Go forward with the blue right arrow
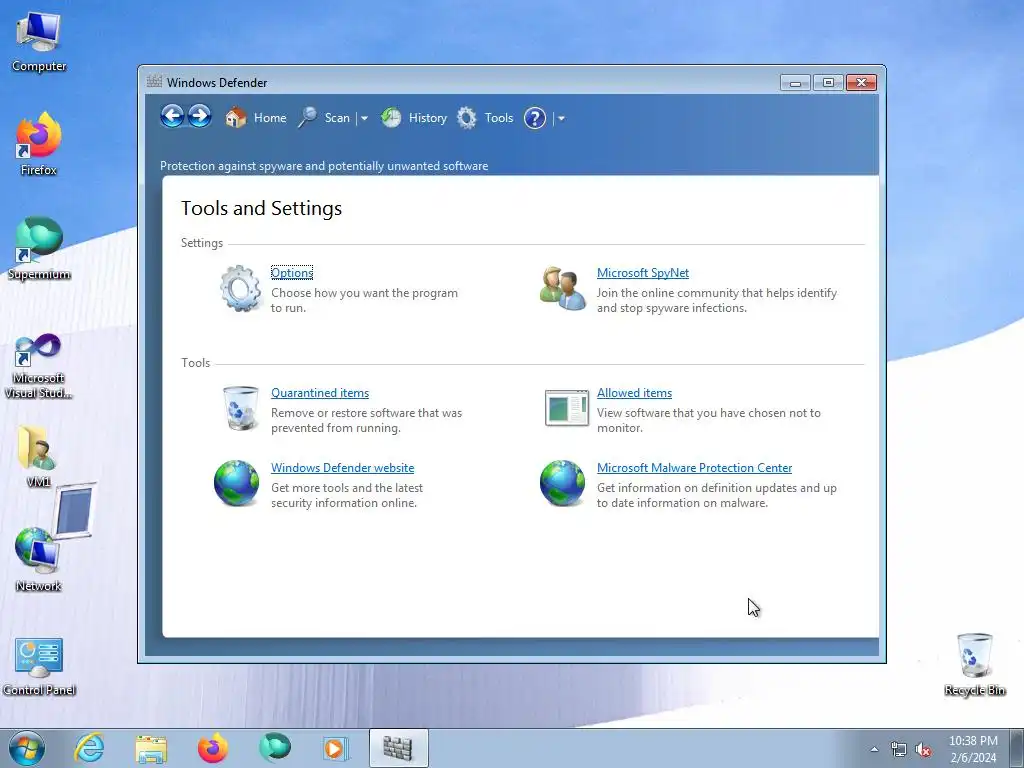The width and height of the screenshot is (1024, 768). [x=200, y=117]
